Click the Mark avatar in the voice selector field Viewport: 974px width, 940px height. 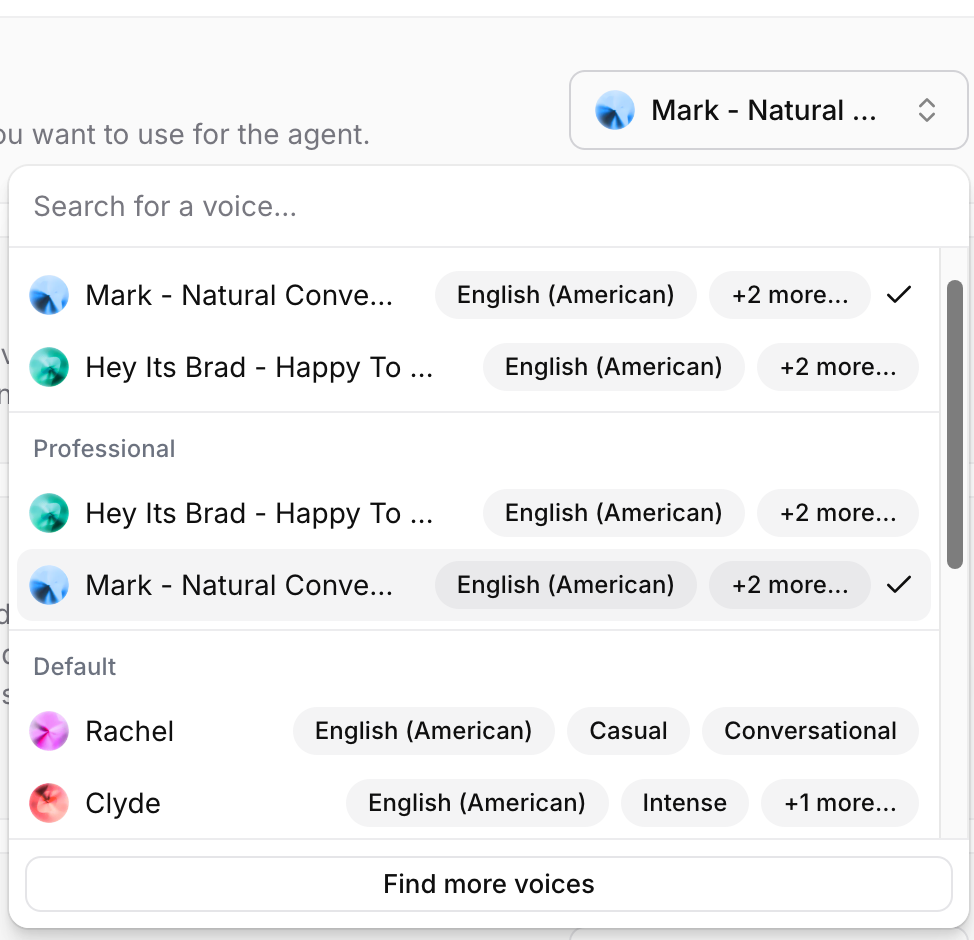(x=615, y=110)
